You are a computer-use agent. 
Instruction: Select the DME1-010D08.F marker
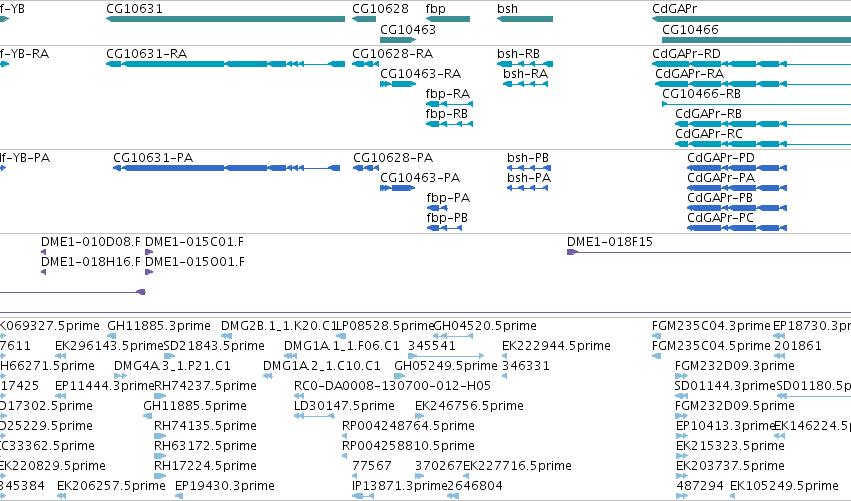click(43, 252)
